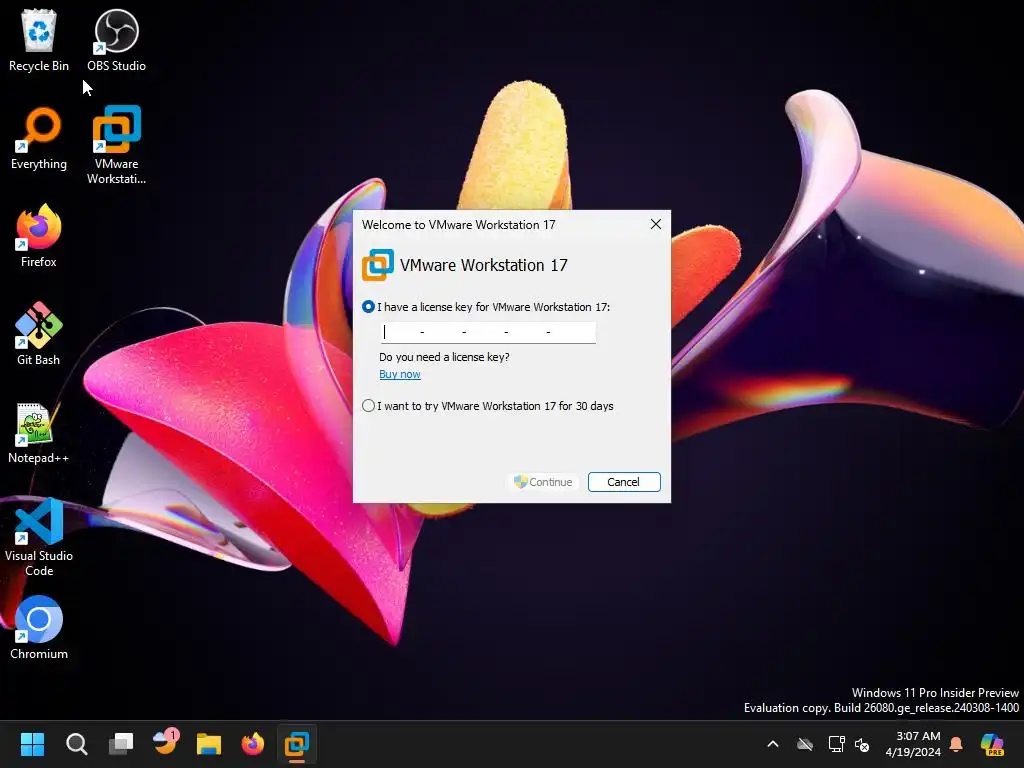Select the OBS Studio desktop shortcut

116,40
